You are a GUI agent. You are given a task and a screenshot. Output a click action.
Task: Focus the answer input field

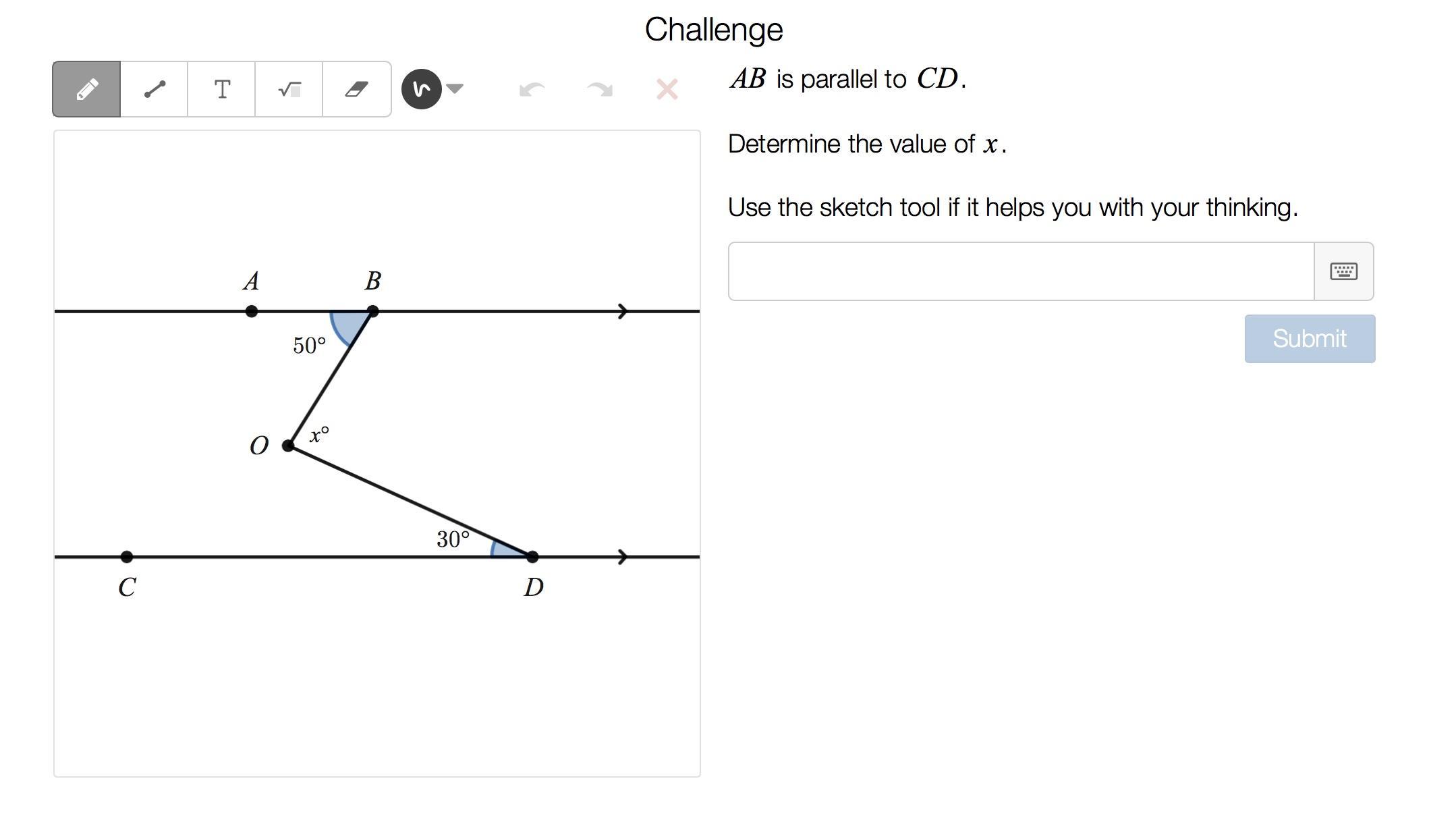[x=1021, y=271]
